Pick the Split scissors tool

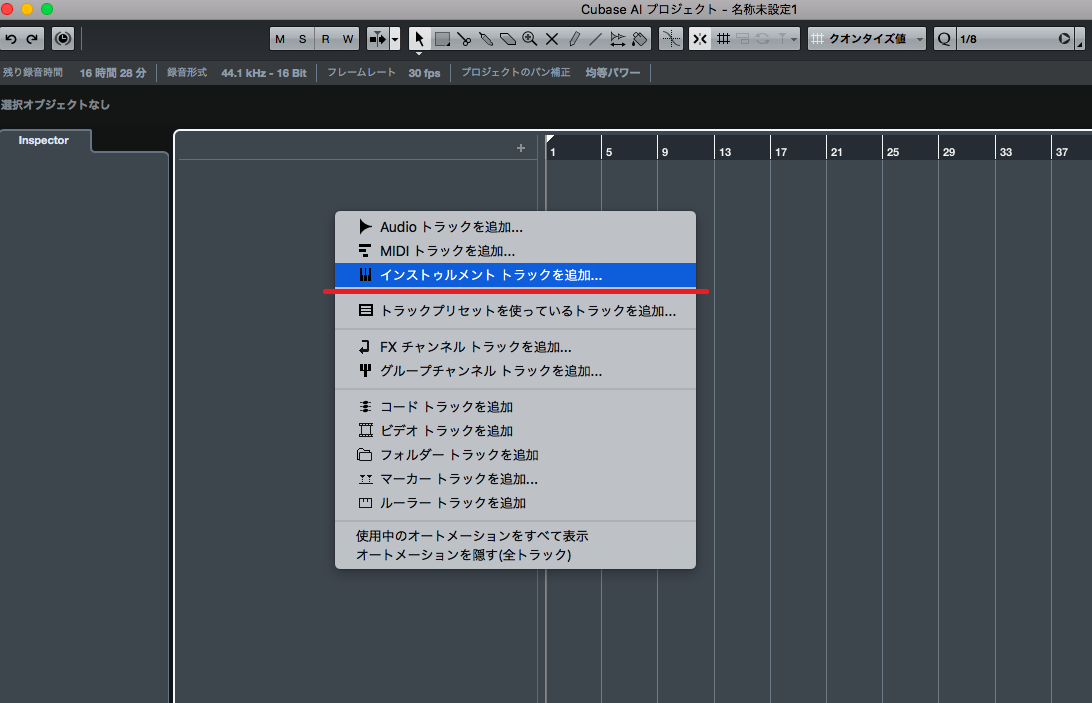pos(464,39)
